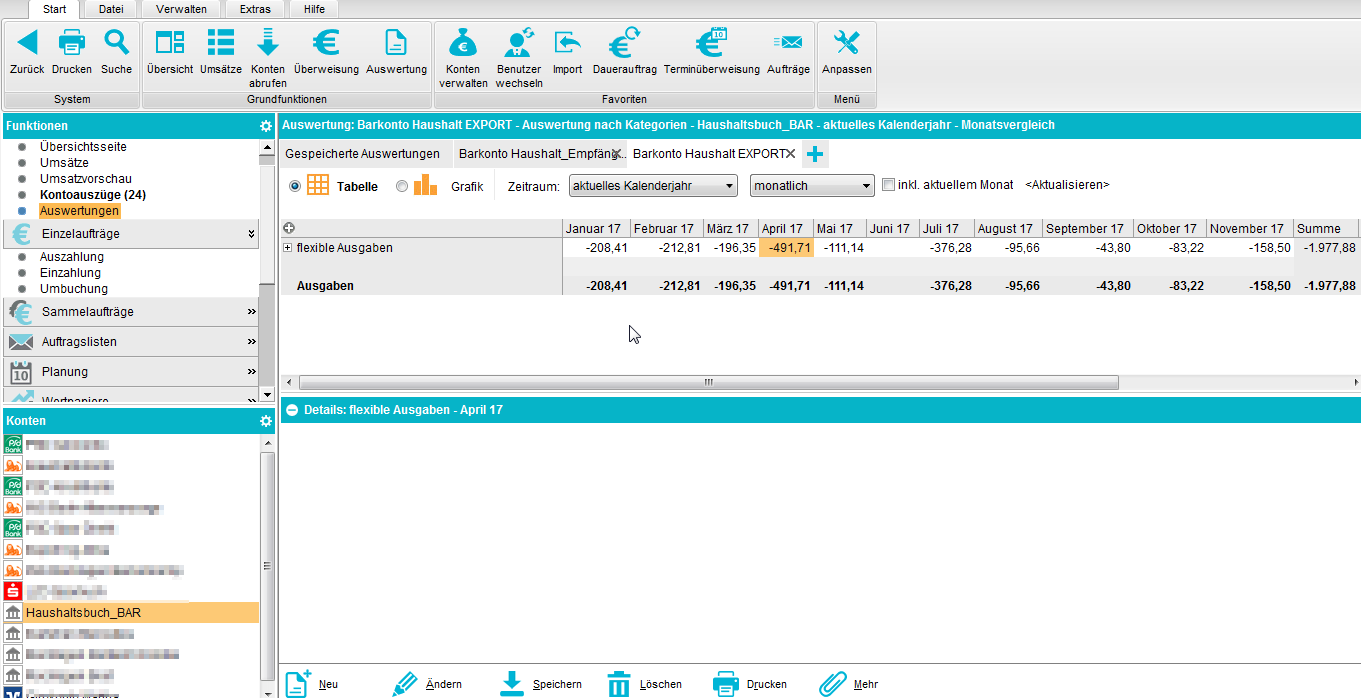Open the Aufträge envelope icon
Viewport: 1361px width, 698px height.
[x=788, y=42]
